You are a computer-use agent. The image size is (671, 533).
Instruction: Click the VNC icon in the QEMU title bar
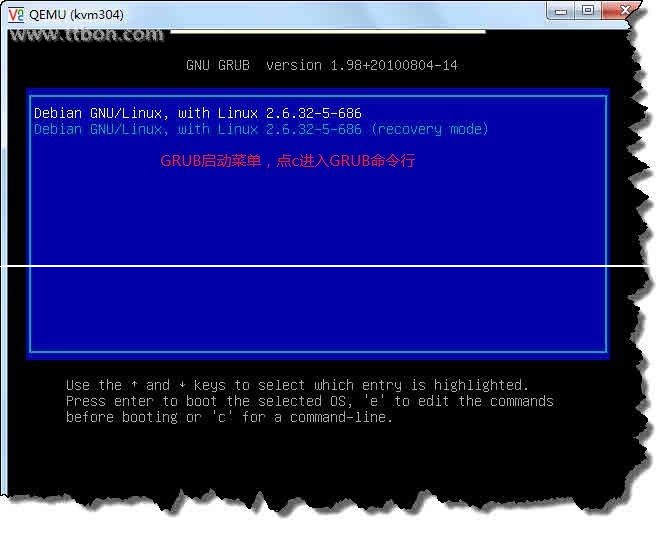(16, 15)
